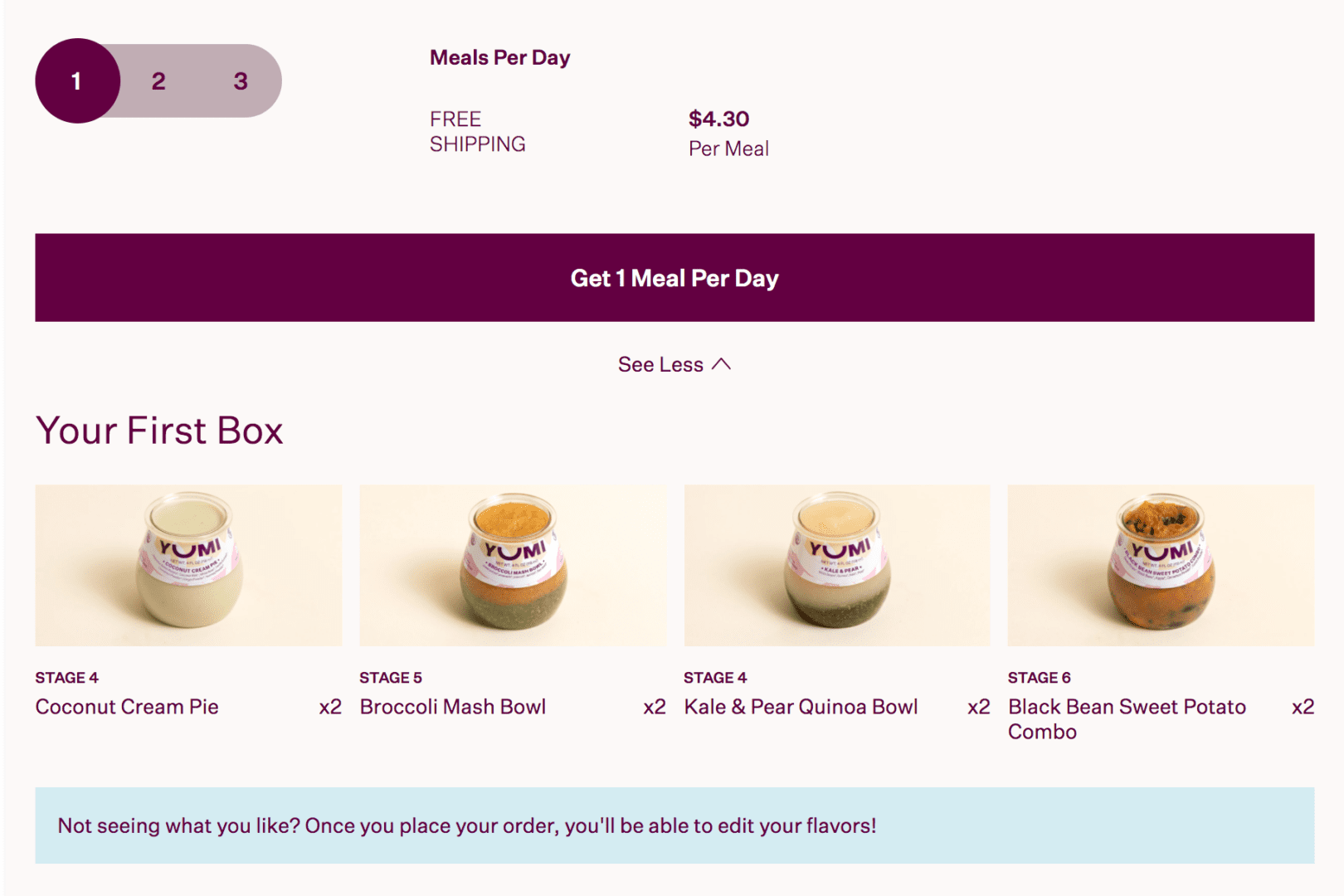Click the Meals Per Day heading
The width and height of the screenshot is (1344, 896).
point(499,57)
